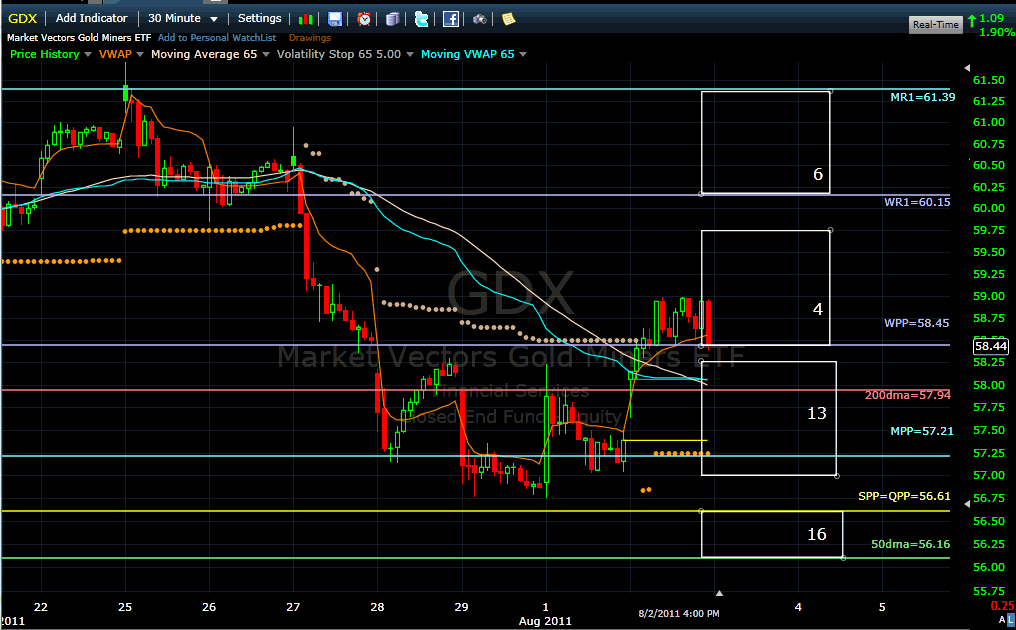This screenshot has height=630, width=1016.
Task: Expand the Volatility Stop 65 5.00 arrow
Action: coord(410,54)
